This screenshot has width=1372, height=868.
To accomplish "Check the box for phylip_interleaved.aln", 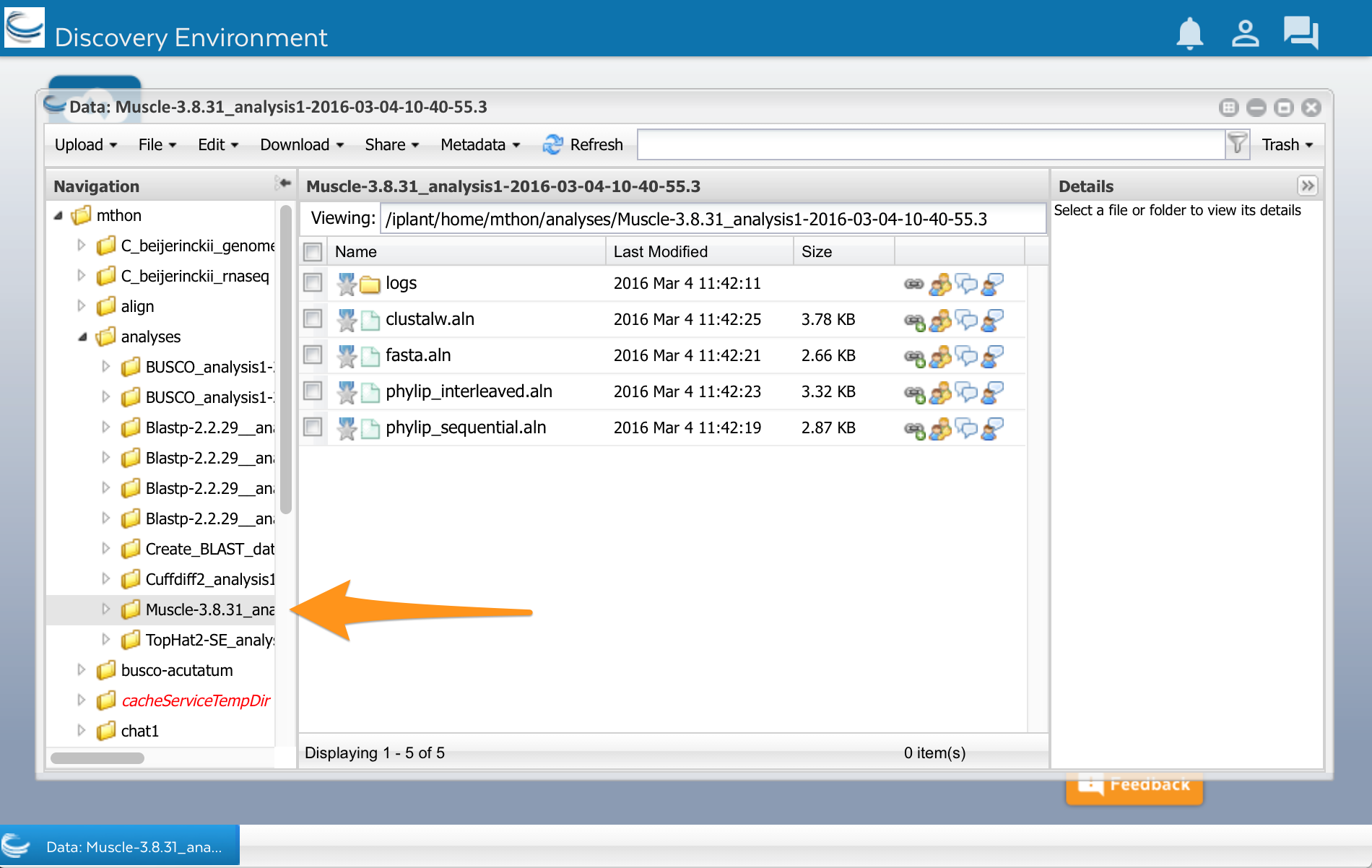I will tap(313, 391).
